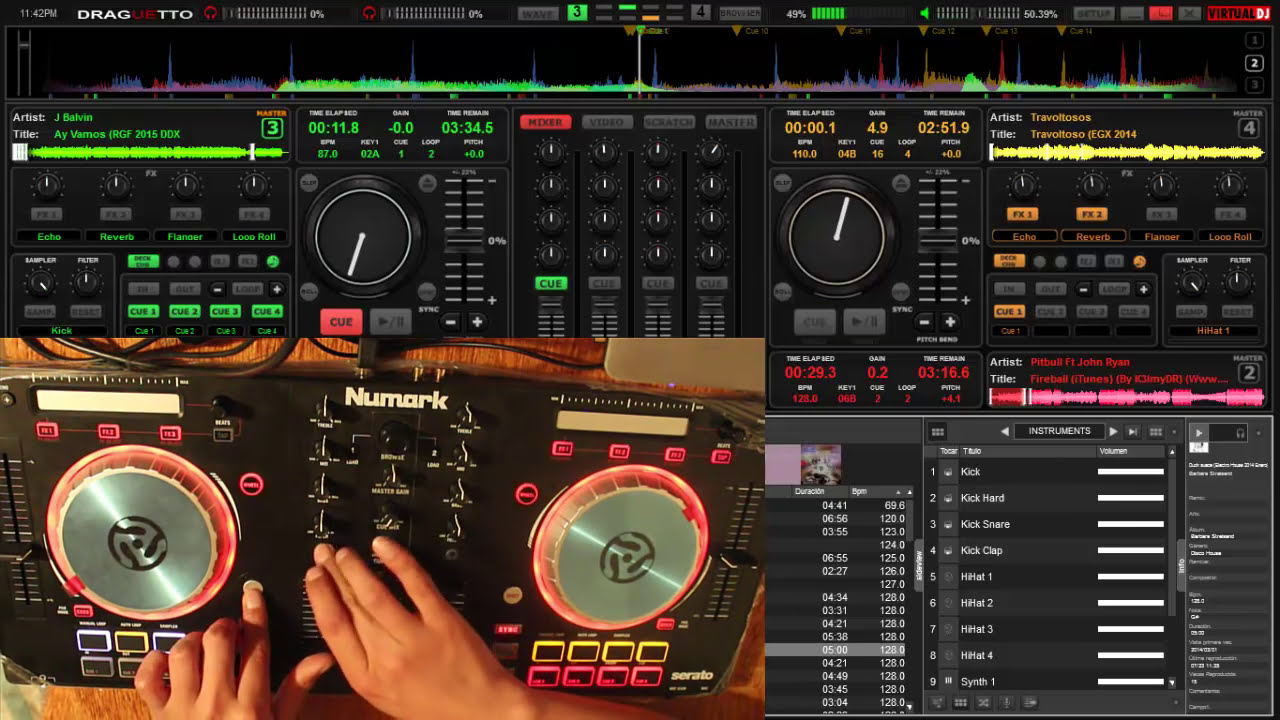
Task: Click left deck pitch bend minus
Action: point(451,322)
